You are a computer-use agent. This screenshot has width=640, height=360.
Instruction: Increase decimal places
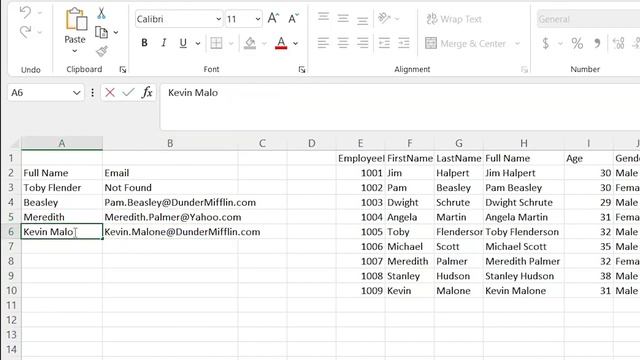pyautogui.click(x=618, y=43)
